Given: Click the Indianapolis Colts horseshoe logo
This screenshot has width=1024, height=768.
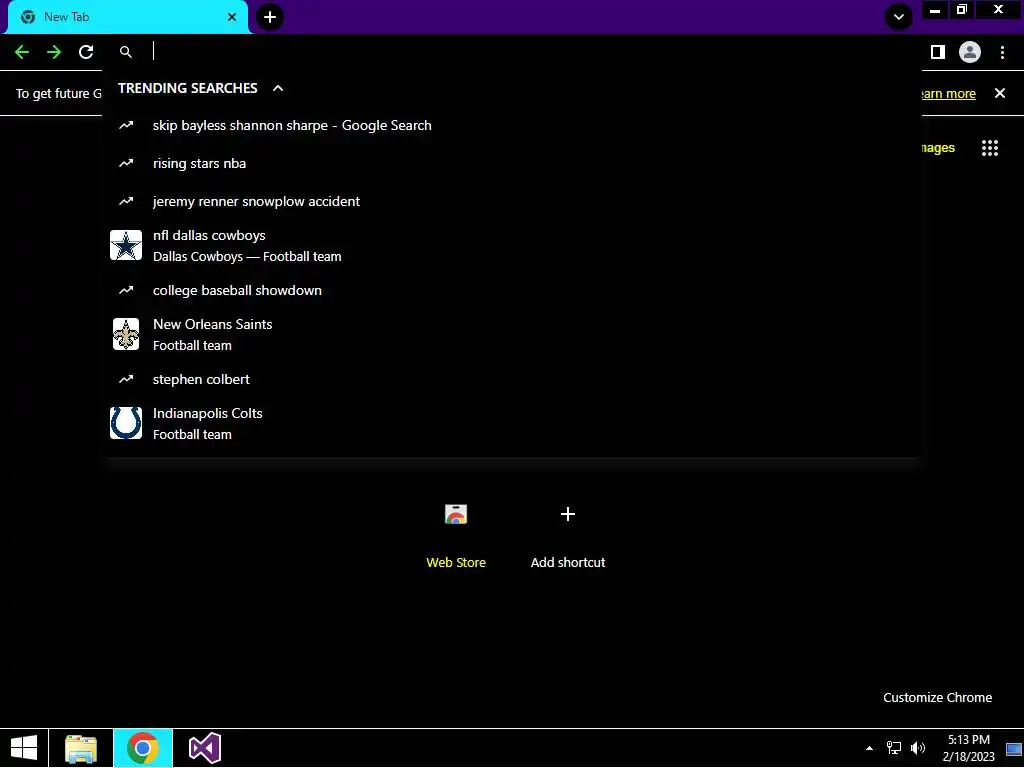Looking at the screenshot, I should (126, 423).
